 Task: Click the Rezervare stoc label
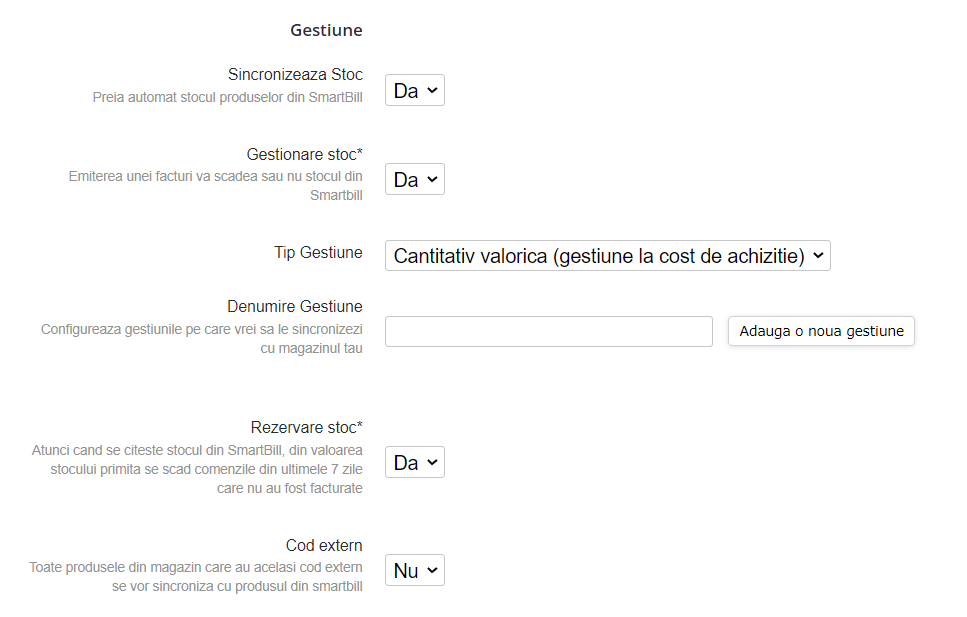(307, 427)
